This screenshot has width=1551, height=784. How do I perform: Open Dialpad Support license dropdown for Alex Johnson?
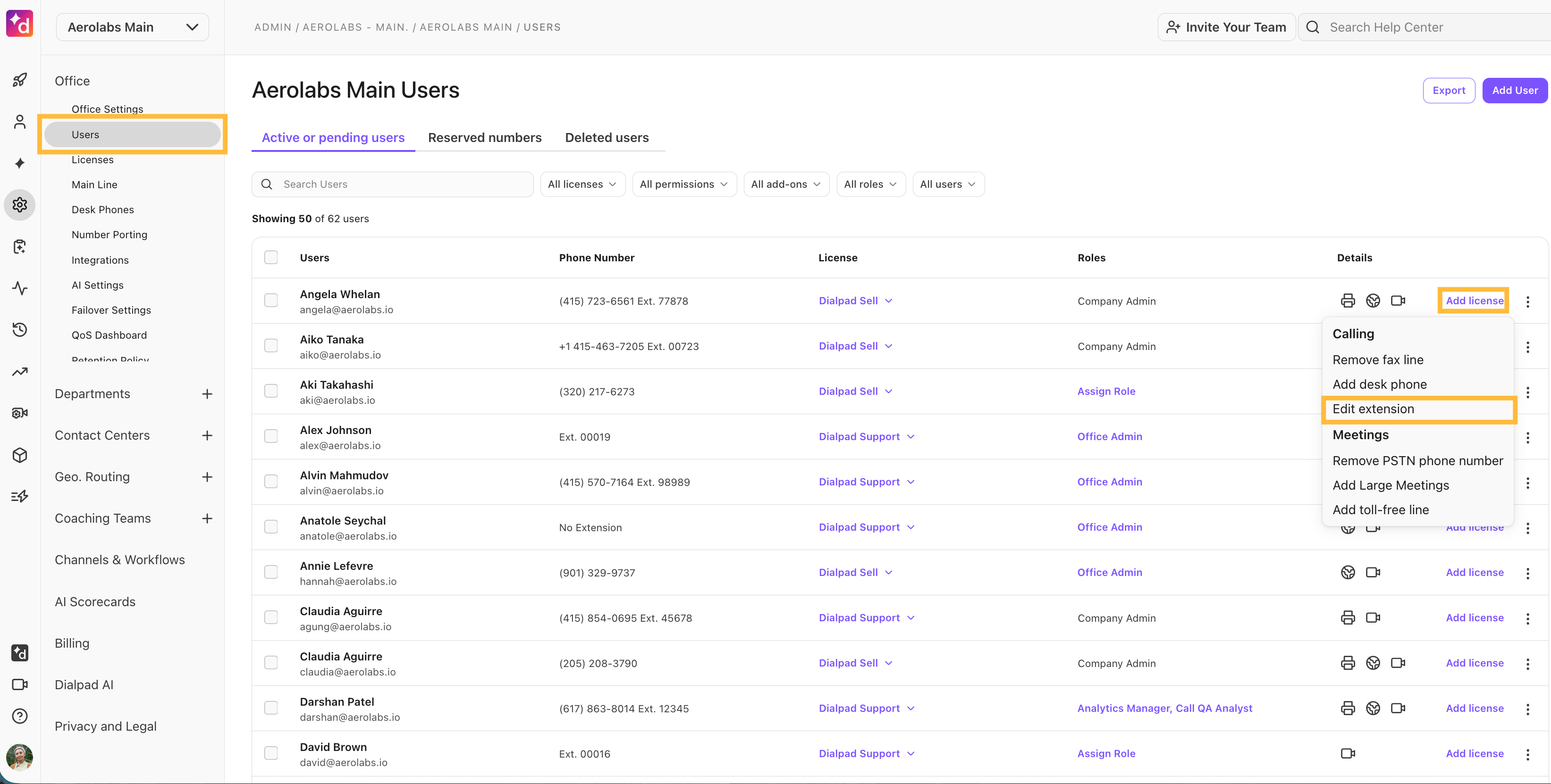coord(867,437)
